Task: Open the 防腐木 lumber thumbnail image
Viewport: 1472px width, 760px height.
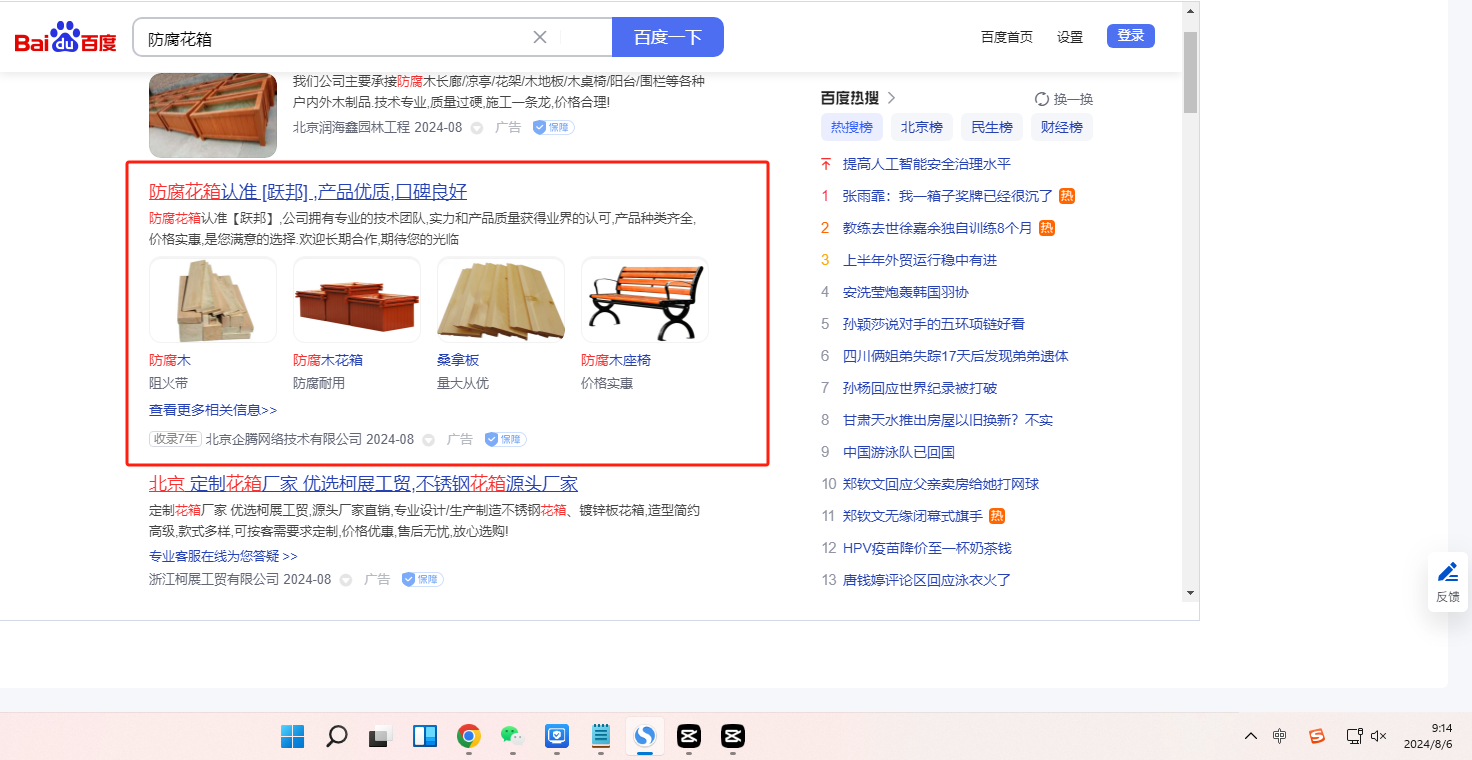Action: coord(213,300)
